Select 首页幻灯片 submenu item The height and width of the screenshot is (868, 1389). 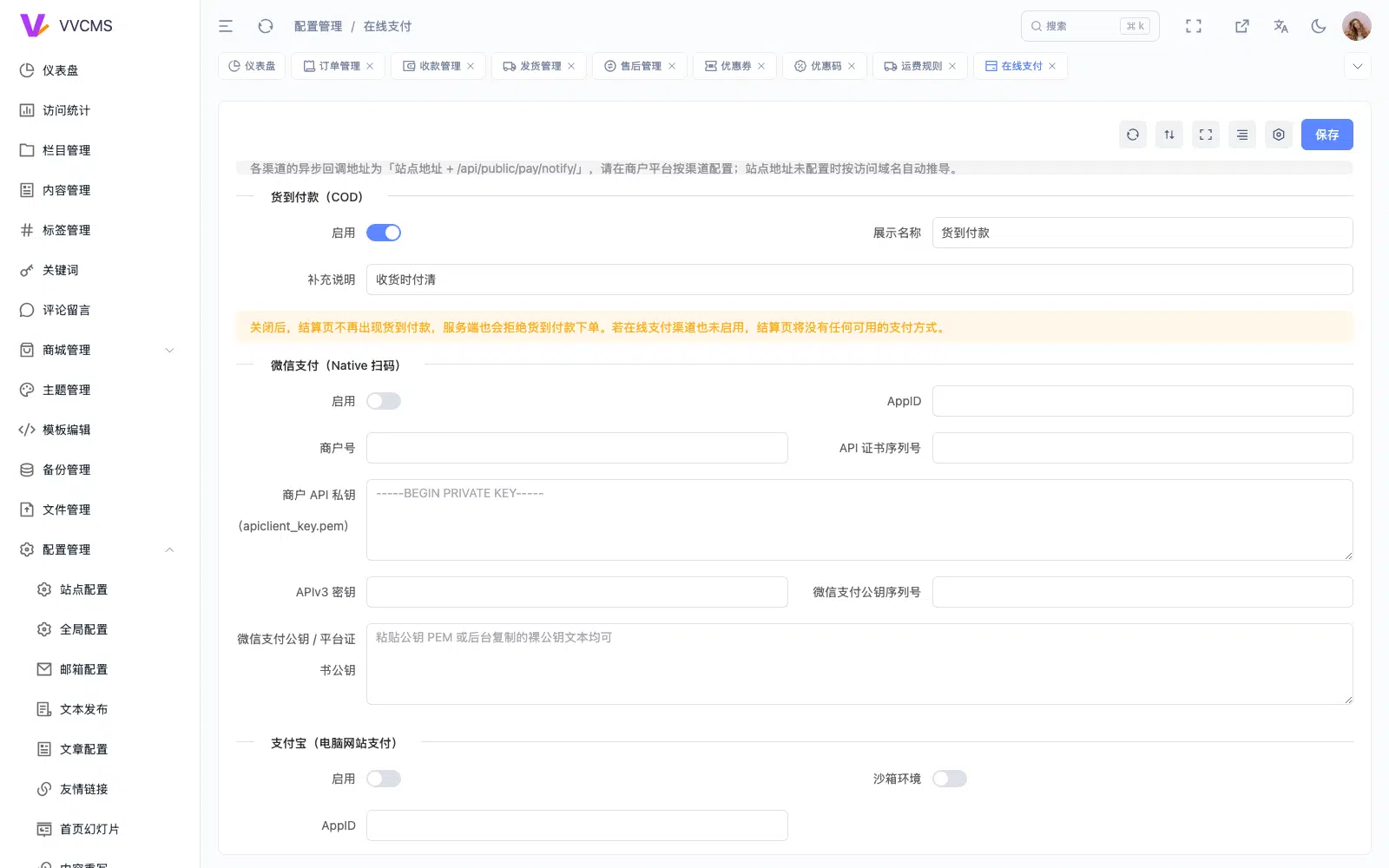[100, 829]
